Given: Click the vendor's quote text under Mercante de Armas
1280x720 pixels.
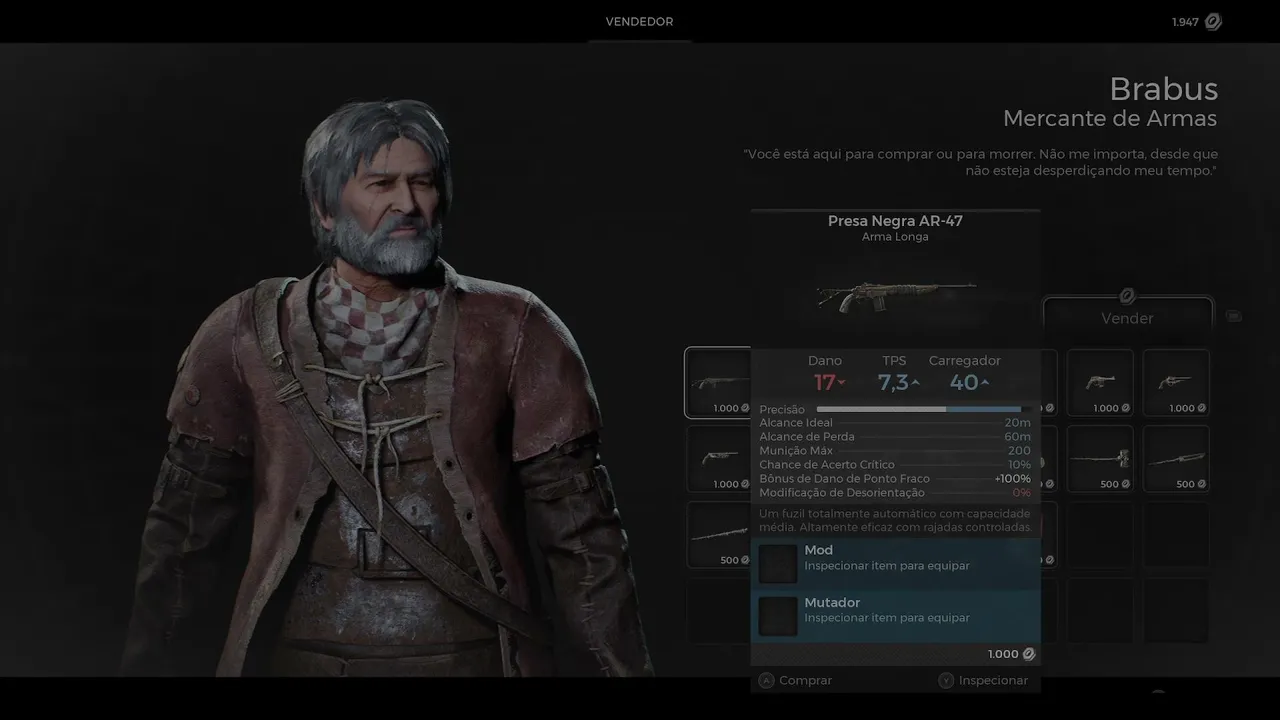Looking at the screenshot, I should 981,162.
